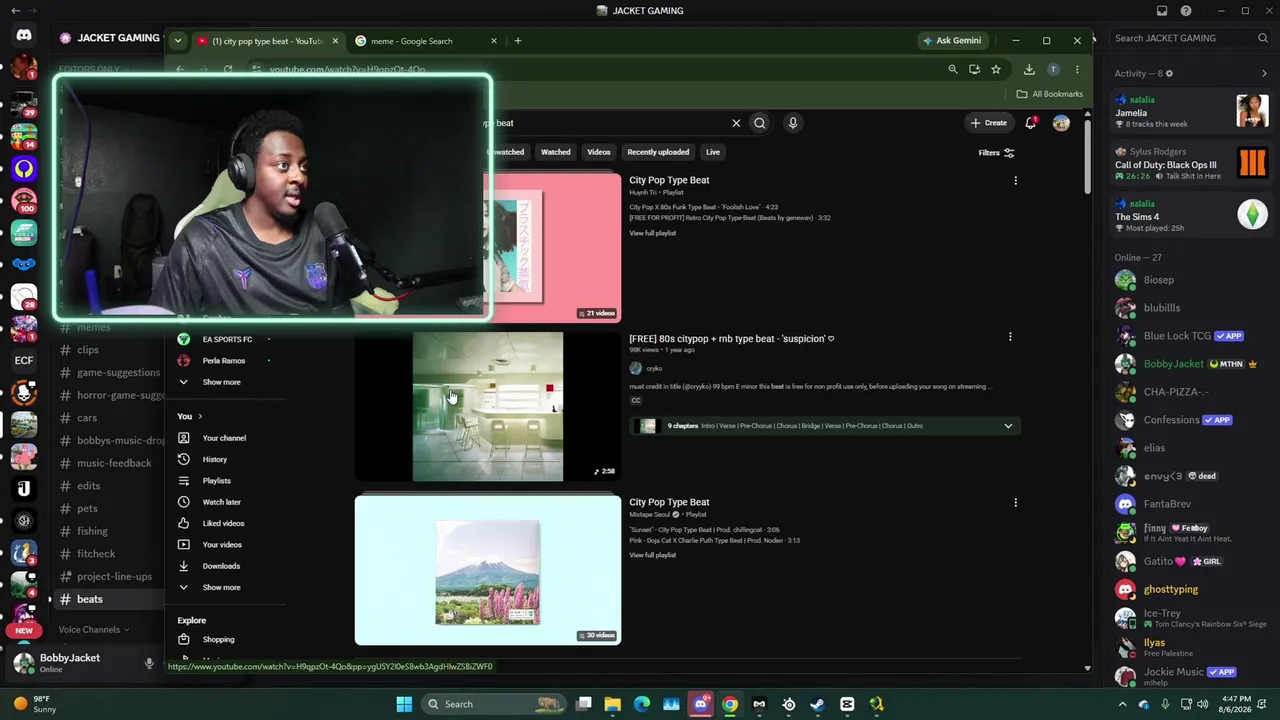The width and height of the screenshot is (1280, 720).
Task: Open the Mount Fuji City Pop playlist thumbnail
Action: point(488,570)
